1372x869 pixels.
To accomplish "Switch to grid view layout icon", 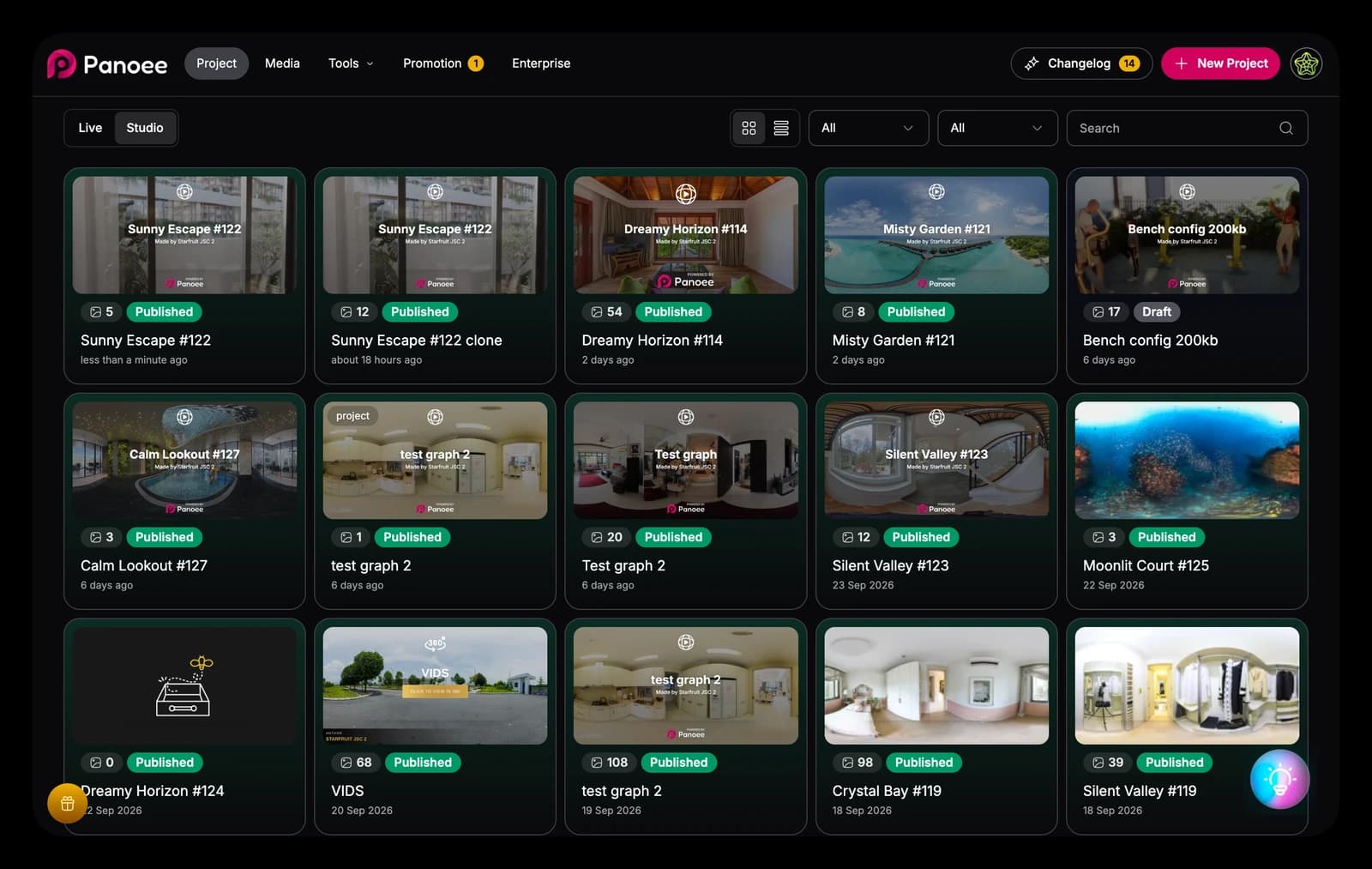I will (x=749, y=128).
